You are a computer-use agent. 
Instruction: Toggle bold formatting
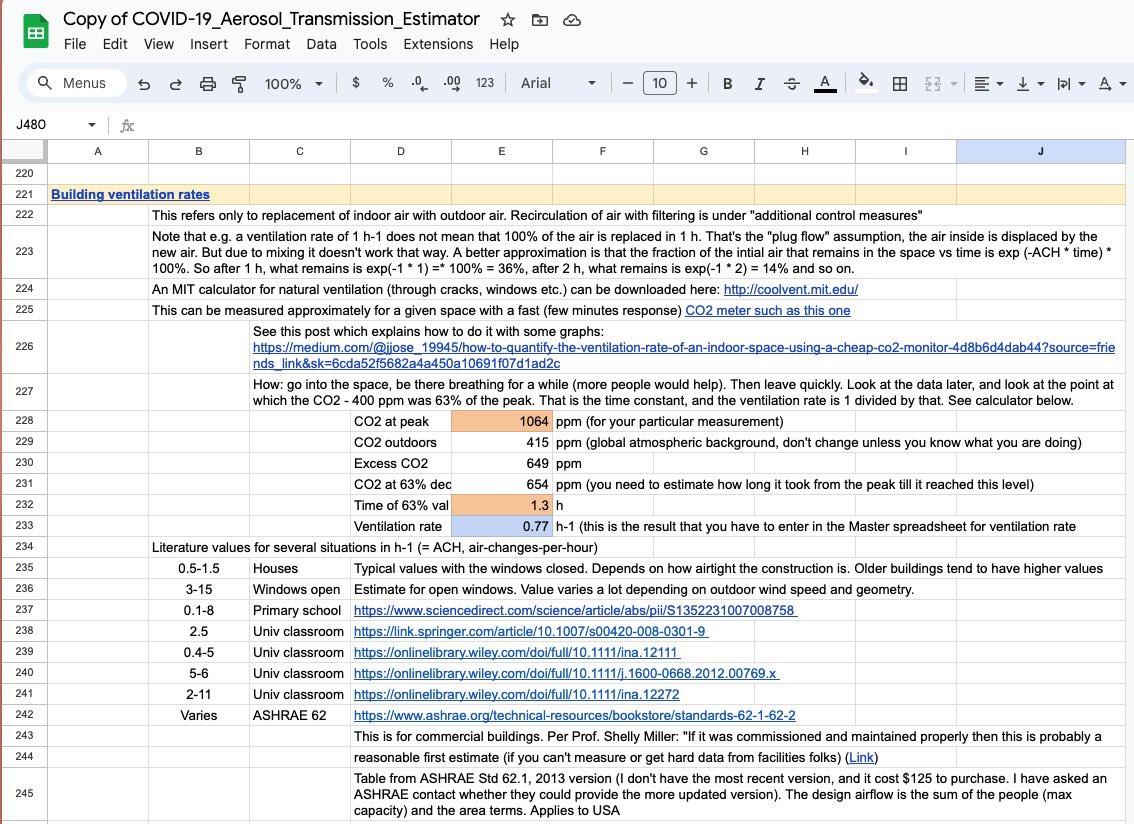[728, 84]
